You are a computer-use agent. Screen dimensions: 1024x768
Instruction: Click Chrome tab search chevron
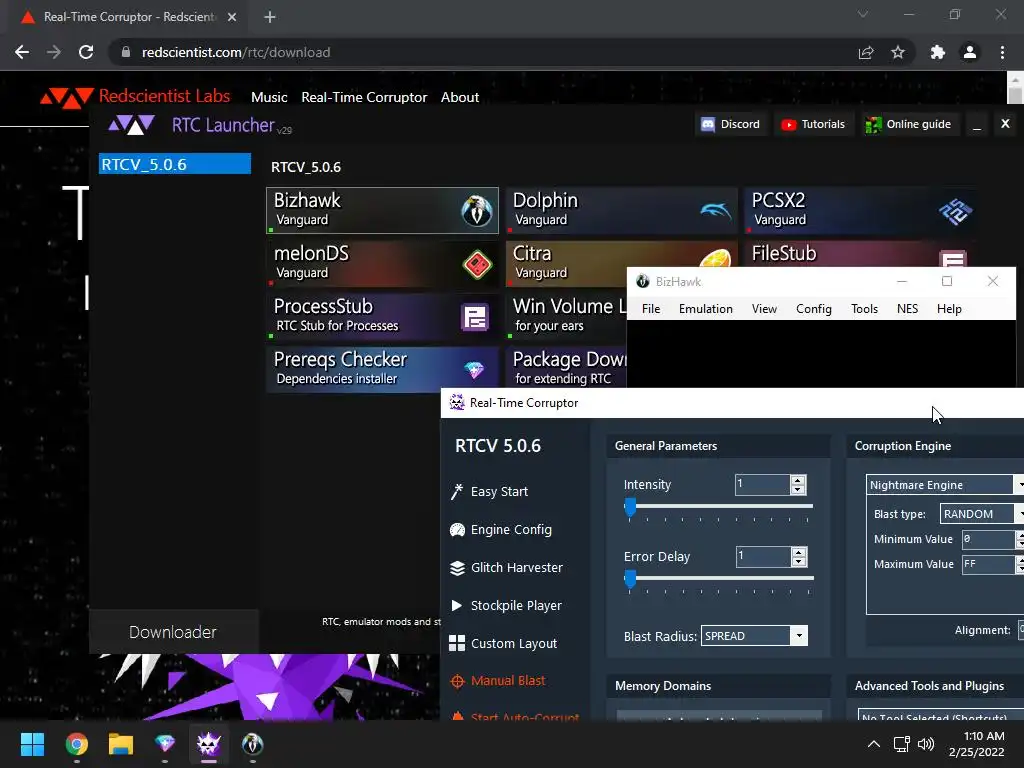(x=863, y=14)
